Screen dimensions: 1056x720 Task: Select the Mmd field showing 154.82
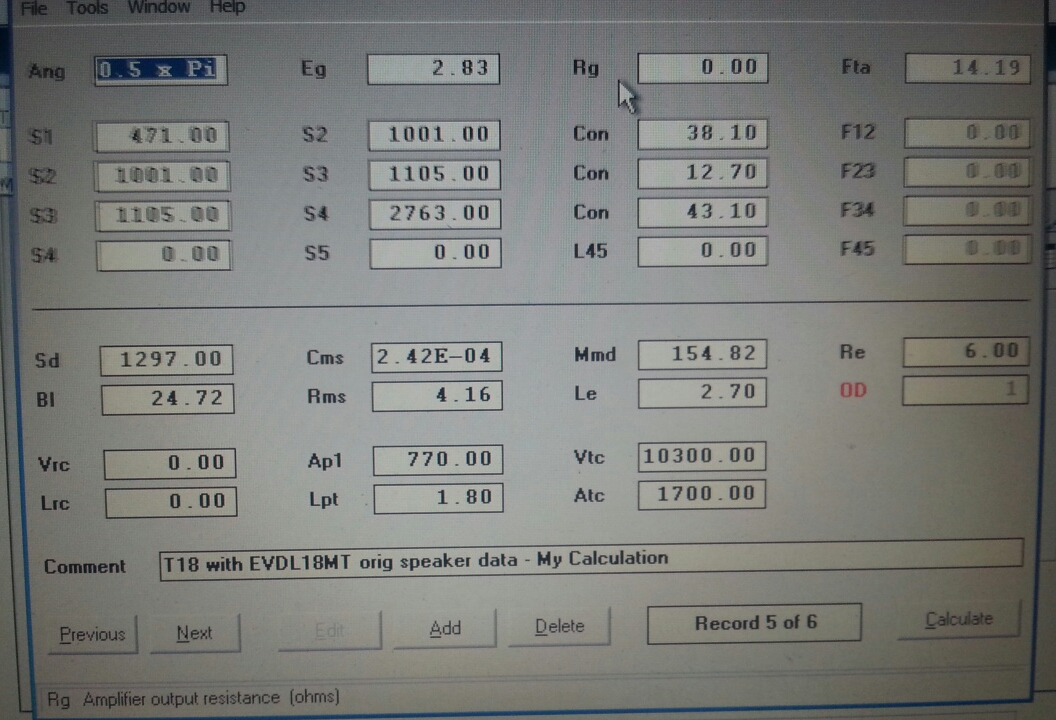pos(702,354)
